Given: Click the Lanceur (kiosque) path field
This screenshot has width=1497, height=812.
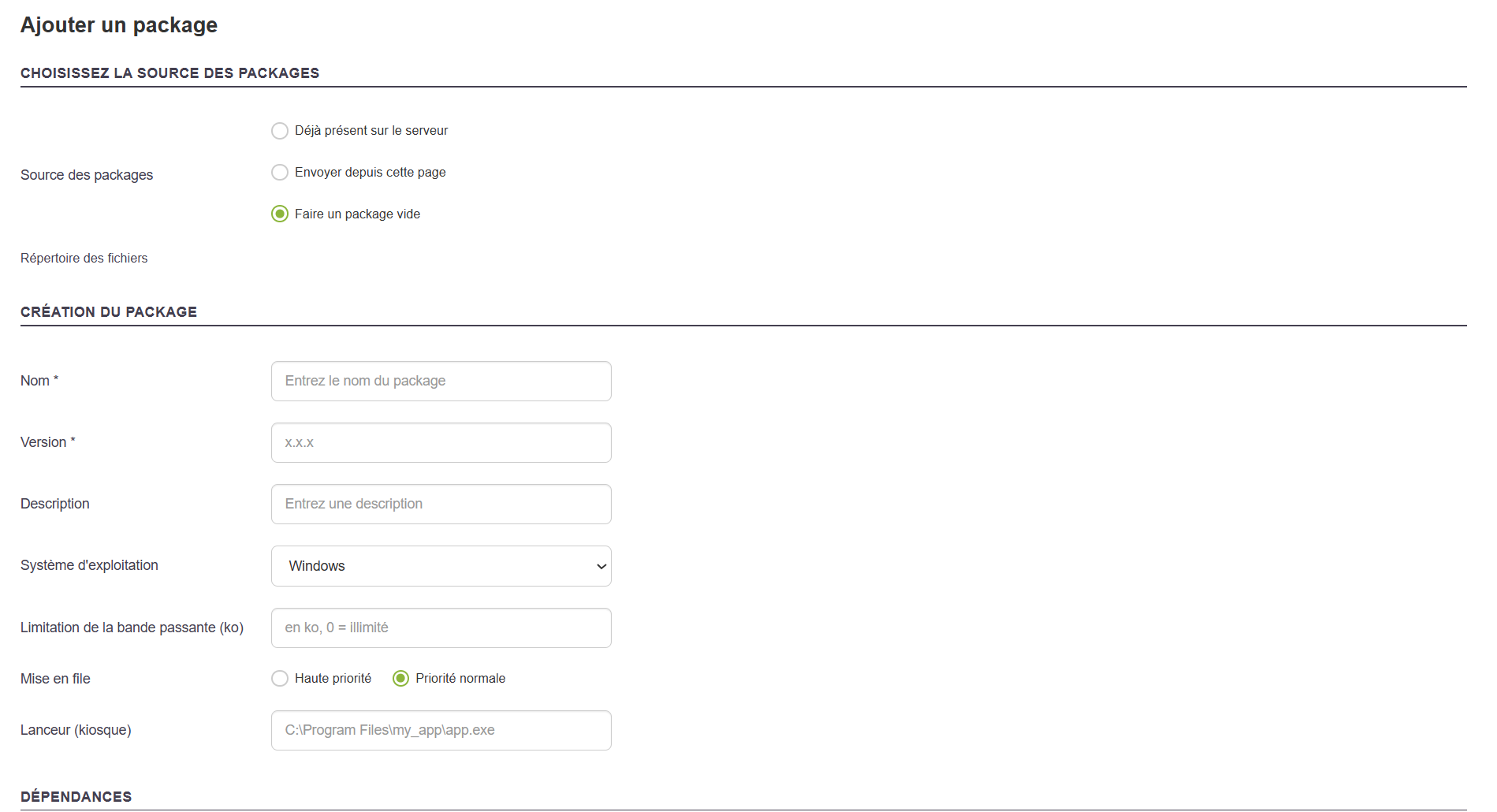Looking at the screenshot, I should (x=441, y=731).
